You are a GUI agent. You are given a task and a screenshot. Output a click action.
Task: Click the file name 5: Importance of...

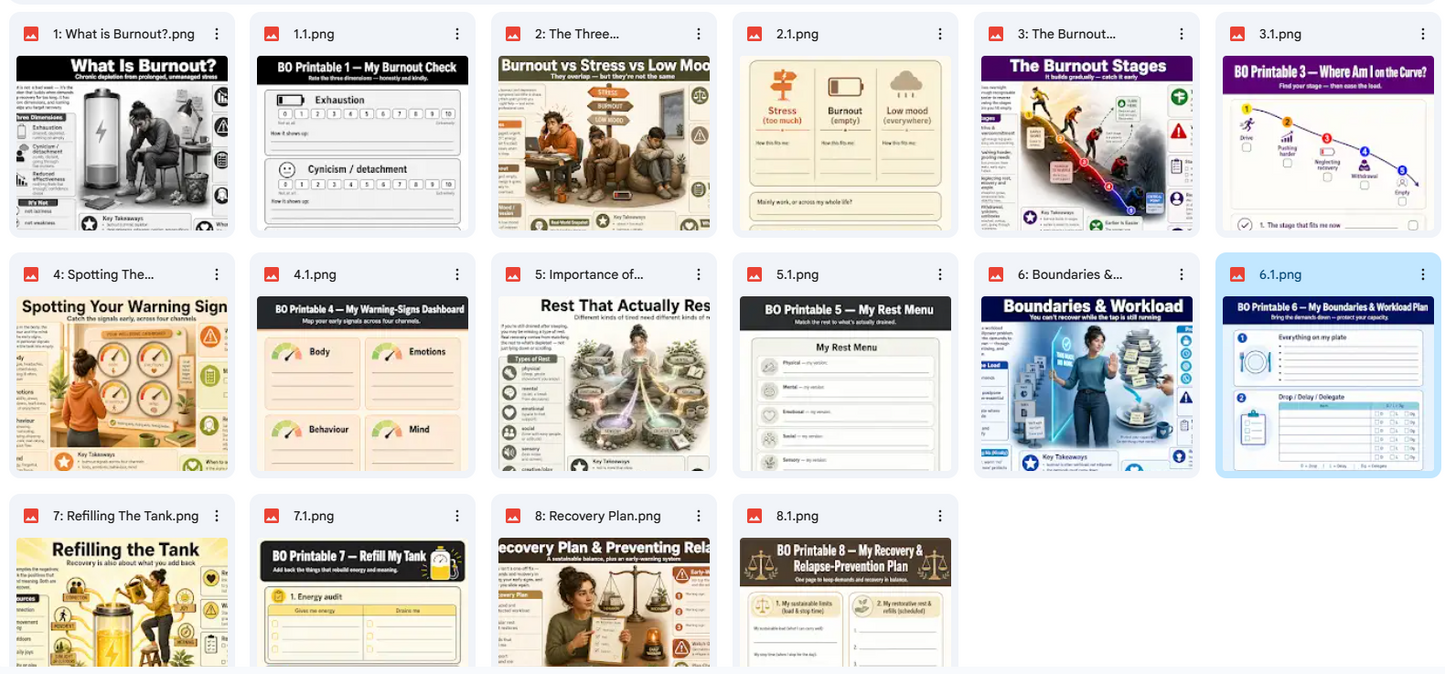[589, 275]
